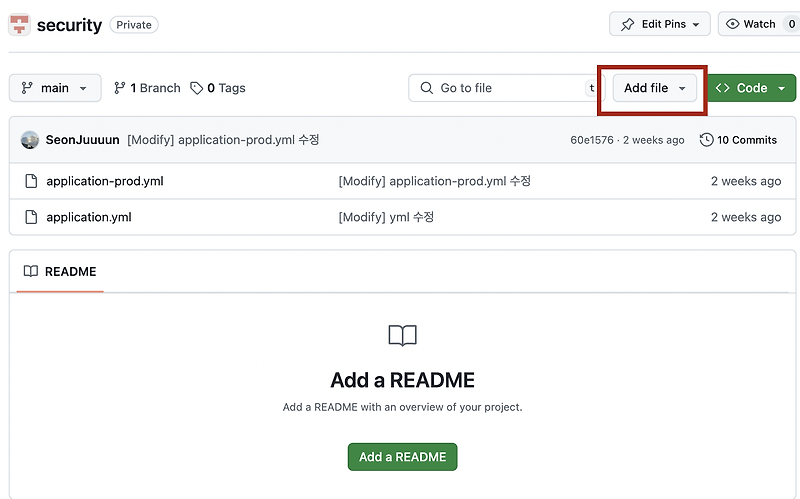The image size is (800, 499).
Task: Open the Edit Pins dropdown
Action: click(x=660, y=24)
